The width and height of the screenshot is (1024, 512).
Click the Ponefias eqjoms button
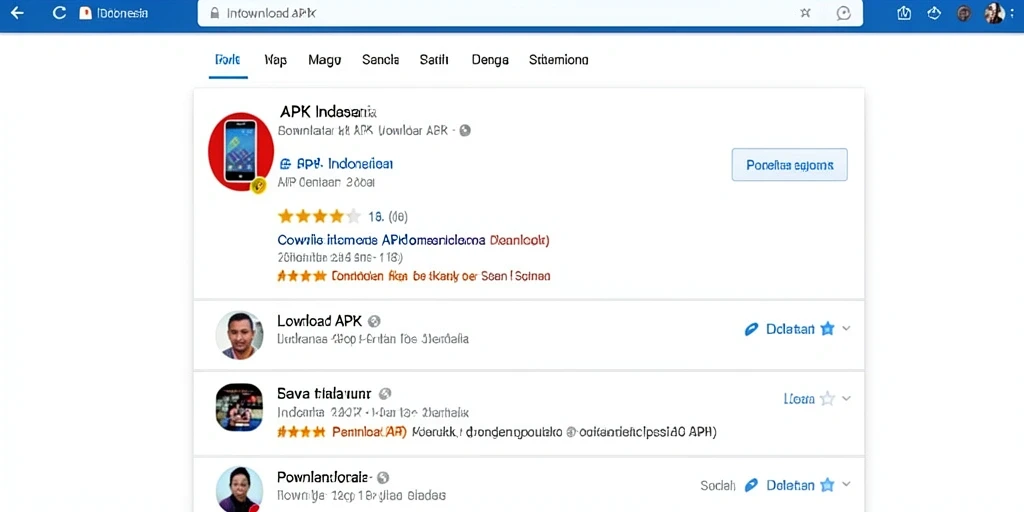point(790,165)
